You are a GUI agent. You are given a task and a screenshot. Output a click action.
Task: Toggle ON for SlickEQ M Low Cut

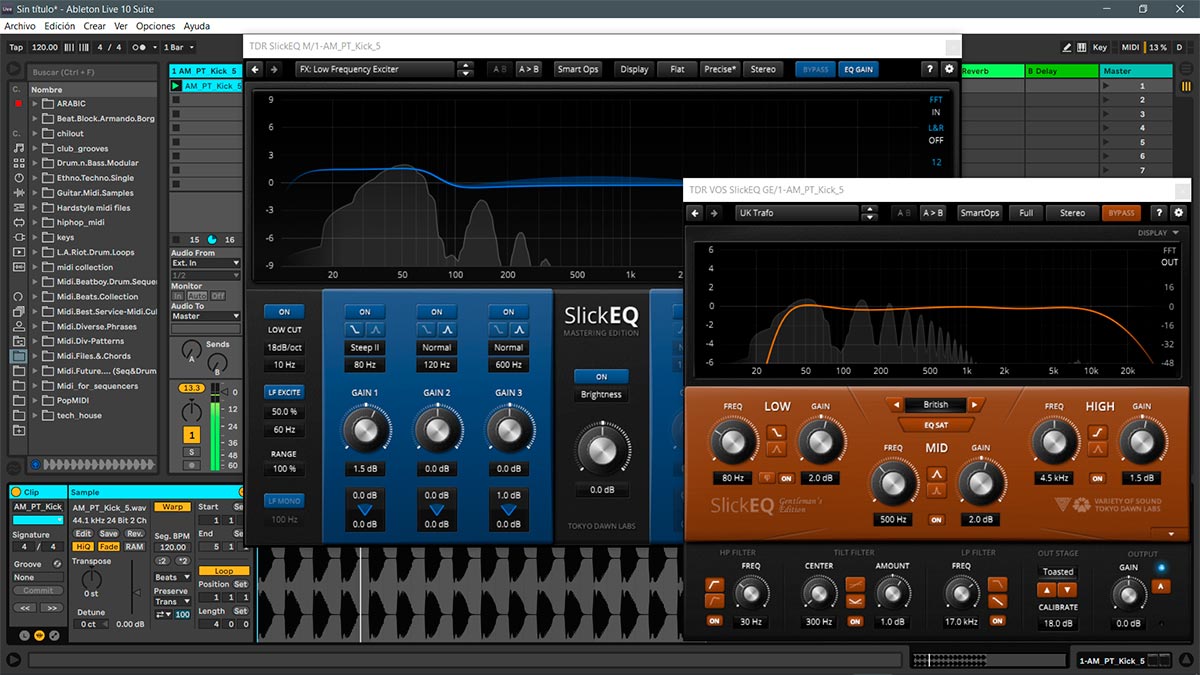284,312
